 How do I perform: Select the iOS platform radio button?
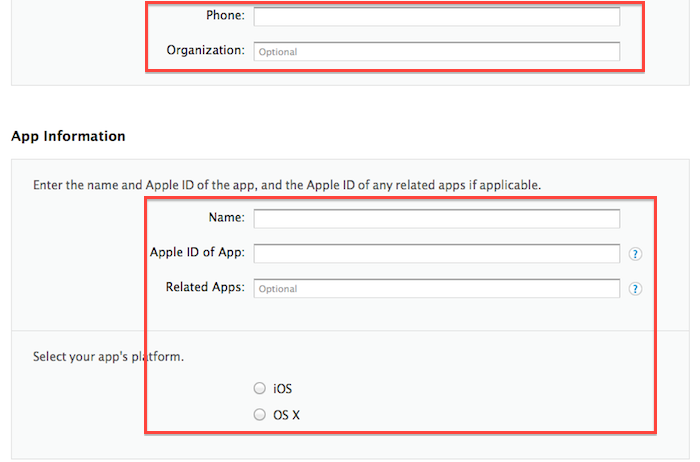[x=259, y=388]
